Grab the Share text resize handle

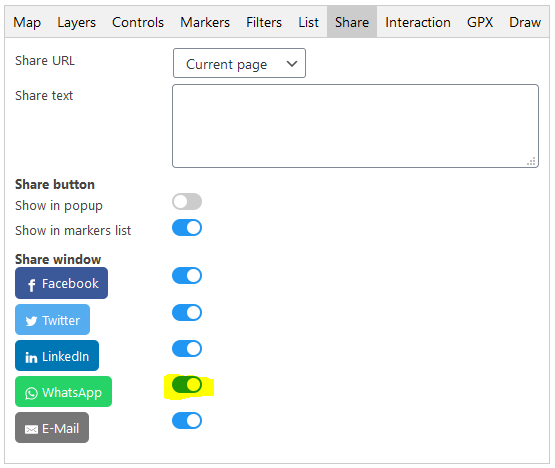[x=531, y=161]
